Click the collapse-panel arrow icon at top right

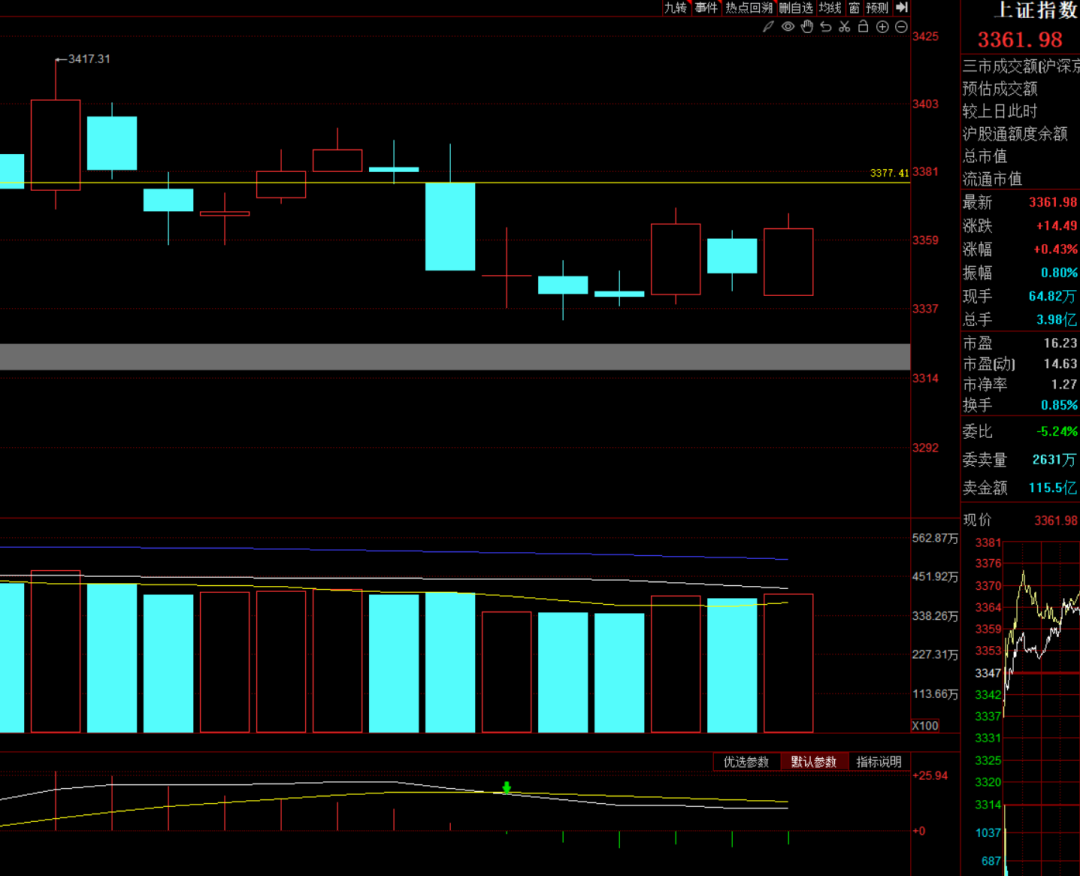click(x=902, y=8)
